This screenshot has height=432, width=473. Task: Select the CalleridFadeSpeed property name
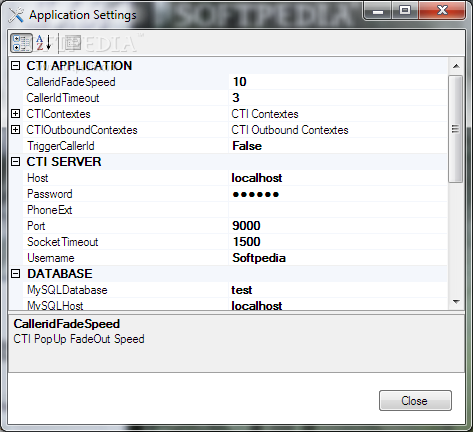click(71, 82)
